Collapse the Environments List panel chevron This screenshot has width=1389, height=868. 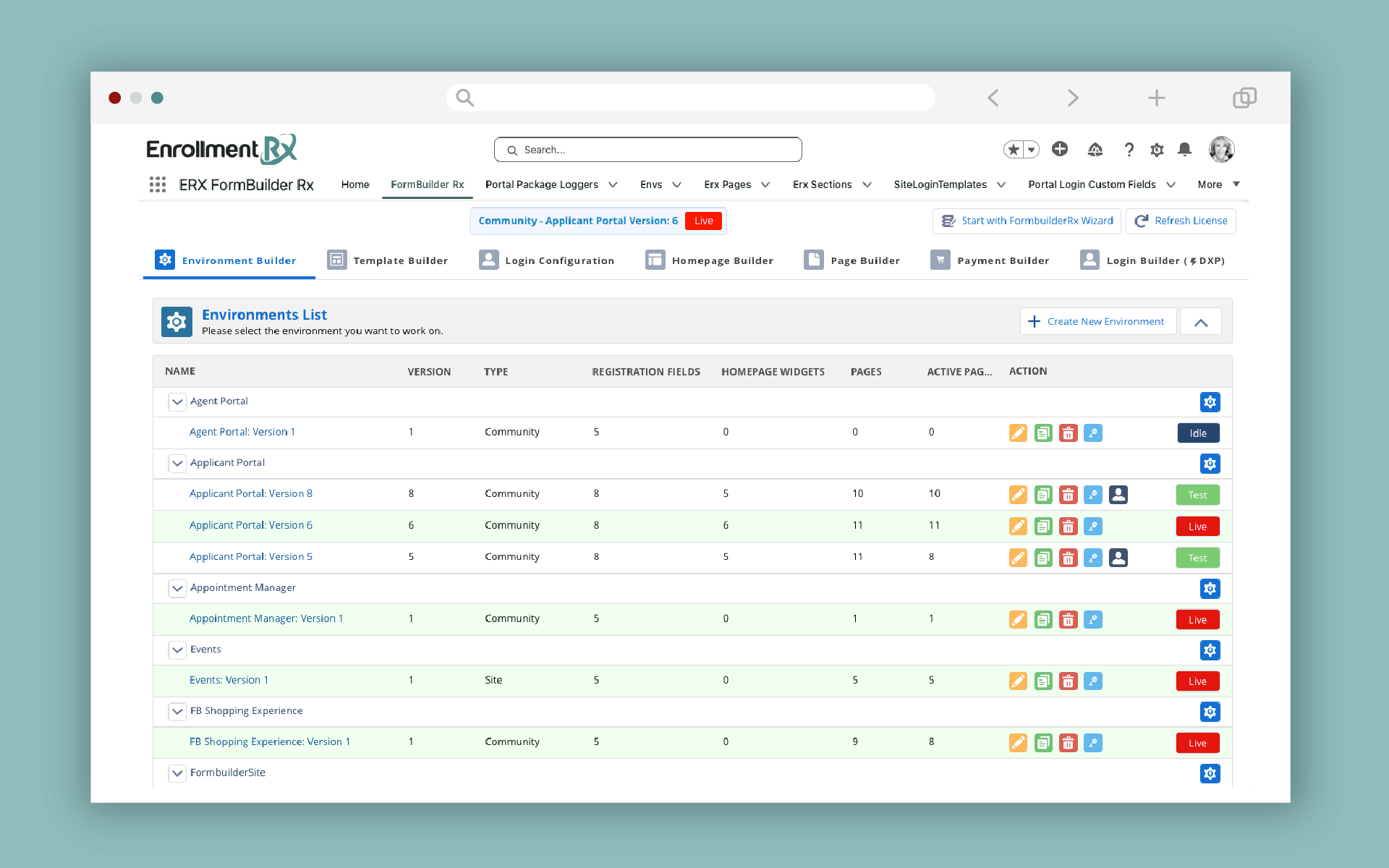(1201, 322)
